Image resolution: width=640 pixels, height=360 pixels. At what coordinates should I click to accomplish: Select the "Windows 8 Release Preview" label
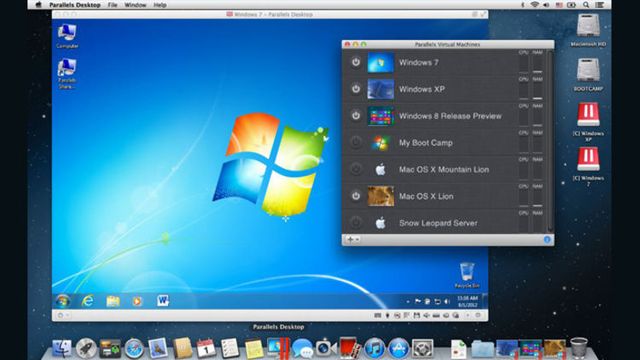[450, 116]
